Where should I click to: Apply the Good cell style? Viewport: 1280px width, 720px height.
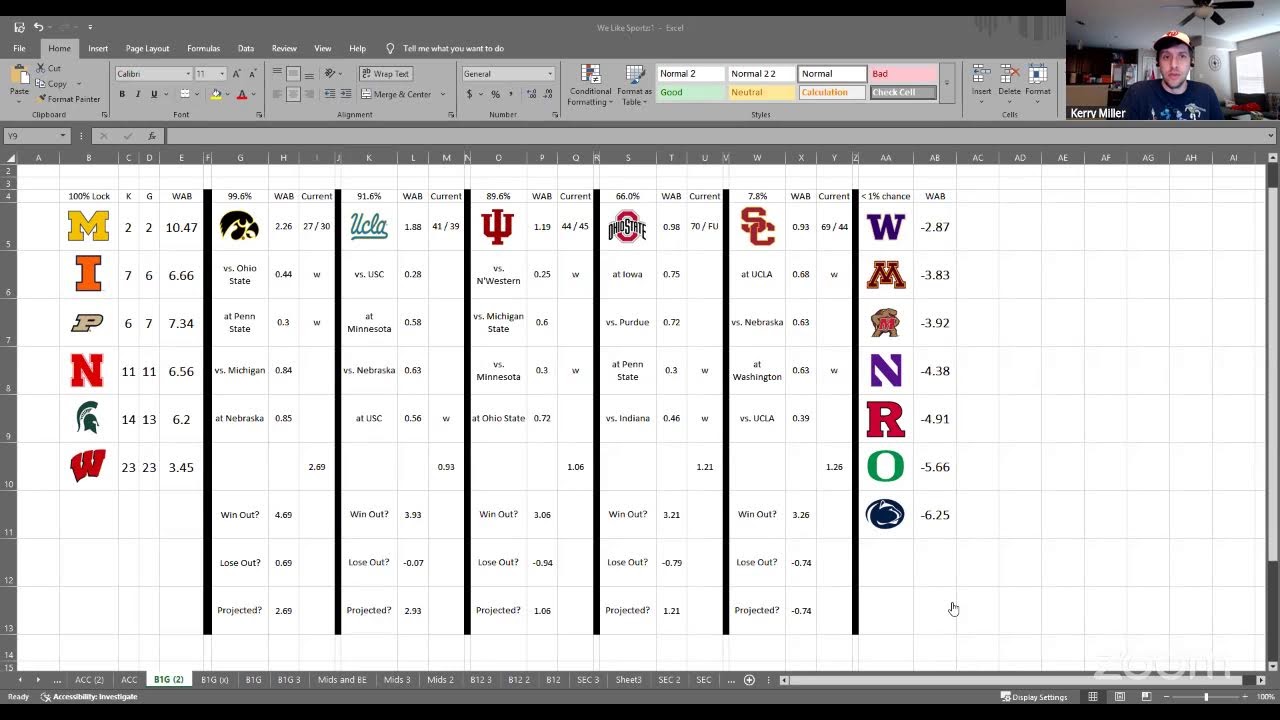tap(691, 92)
